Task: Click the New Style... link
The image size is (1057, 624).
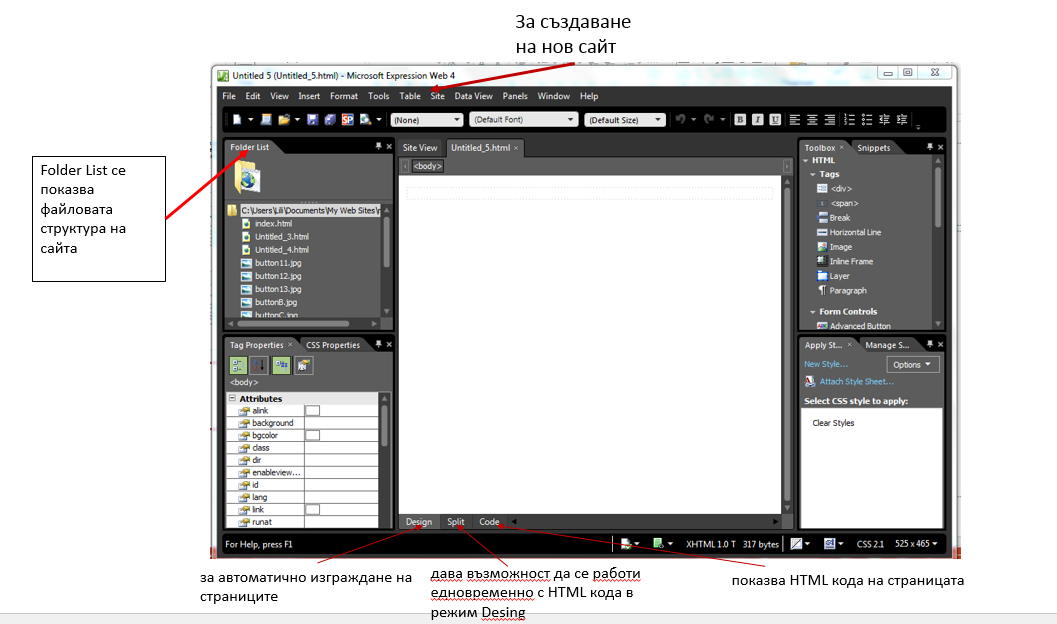Action: click(x=826, y=364)
